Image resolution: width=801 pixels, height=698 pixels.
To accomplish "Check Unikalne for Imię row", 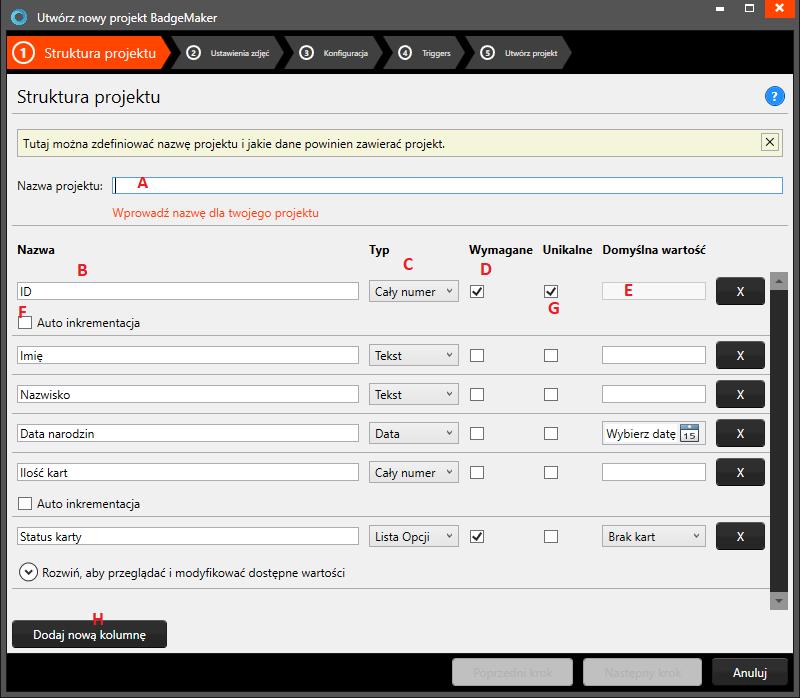I will pos(551,355).
